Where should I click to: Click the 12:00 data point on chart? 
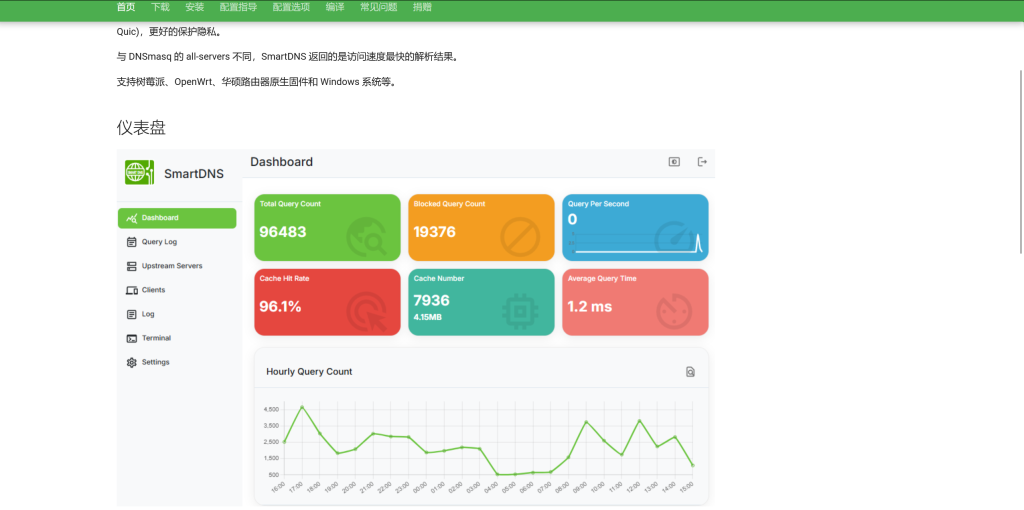639,421
